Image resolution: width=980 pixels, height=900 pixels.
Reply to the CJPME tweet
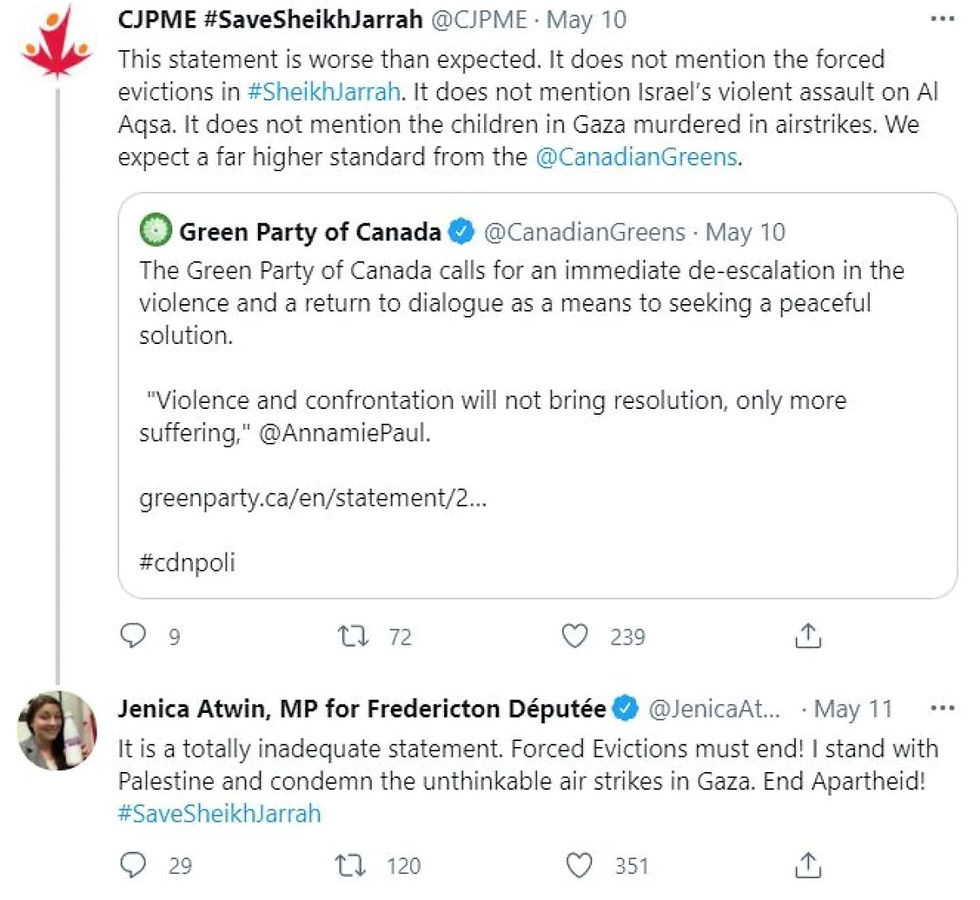click(132, 636)
